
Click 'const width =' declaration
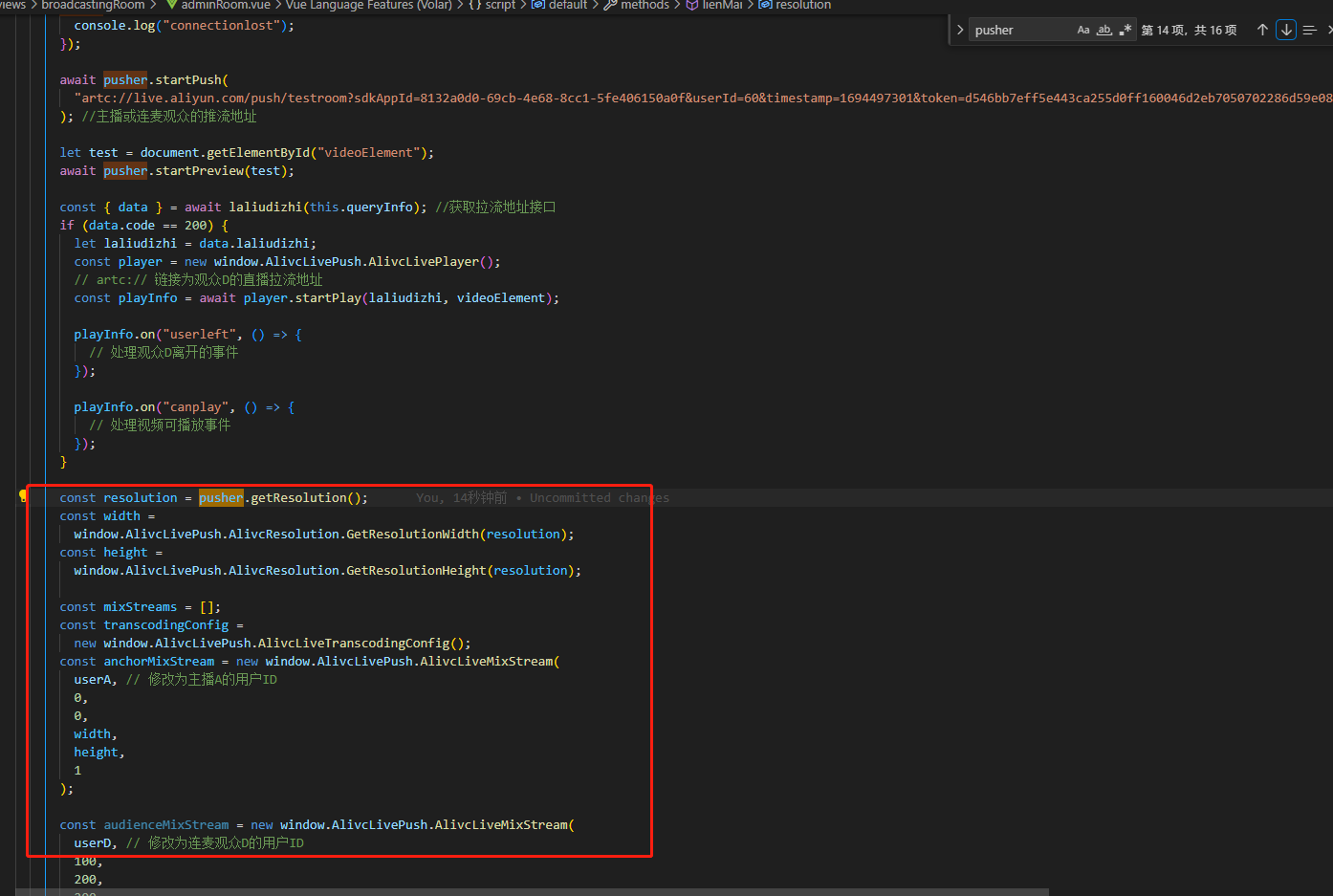click(107, 516)
